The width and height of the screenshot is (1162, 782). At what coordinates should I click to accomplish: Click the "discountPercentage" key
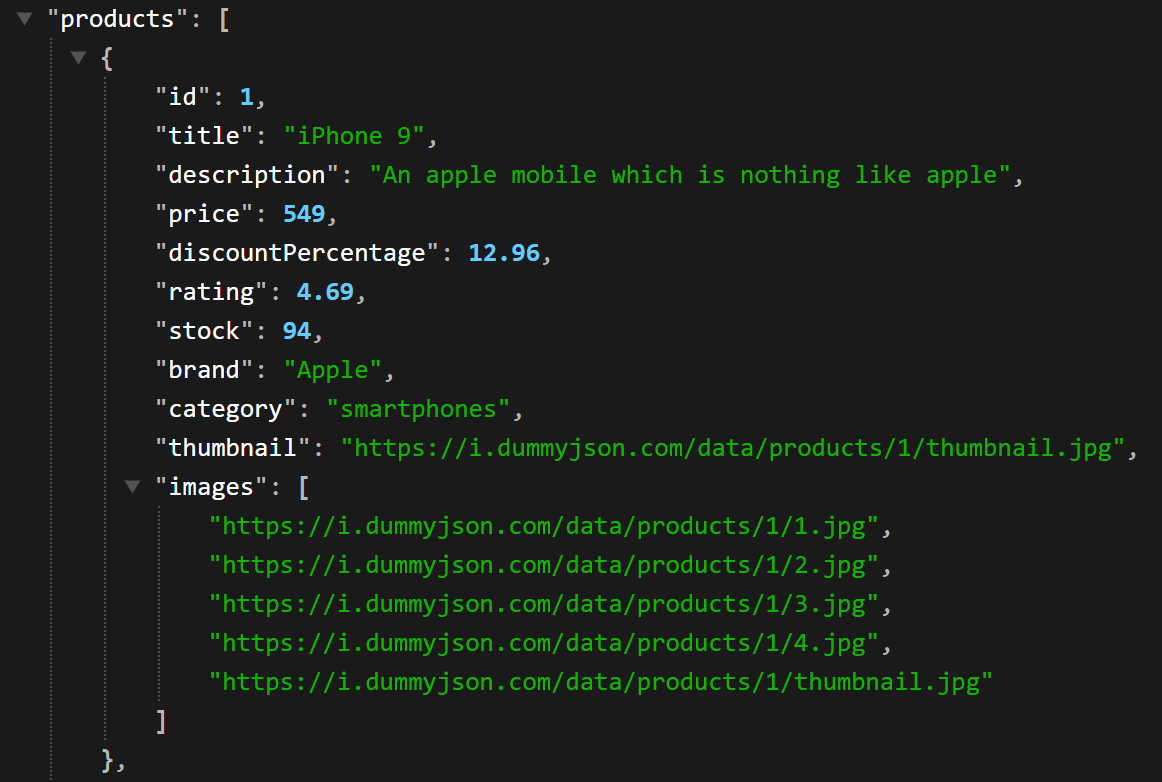[296, 253]
